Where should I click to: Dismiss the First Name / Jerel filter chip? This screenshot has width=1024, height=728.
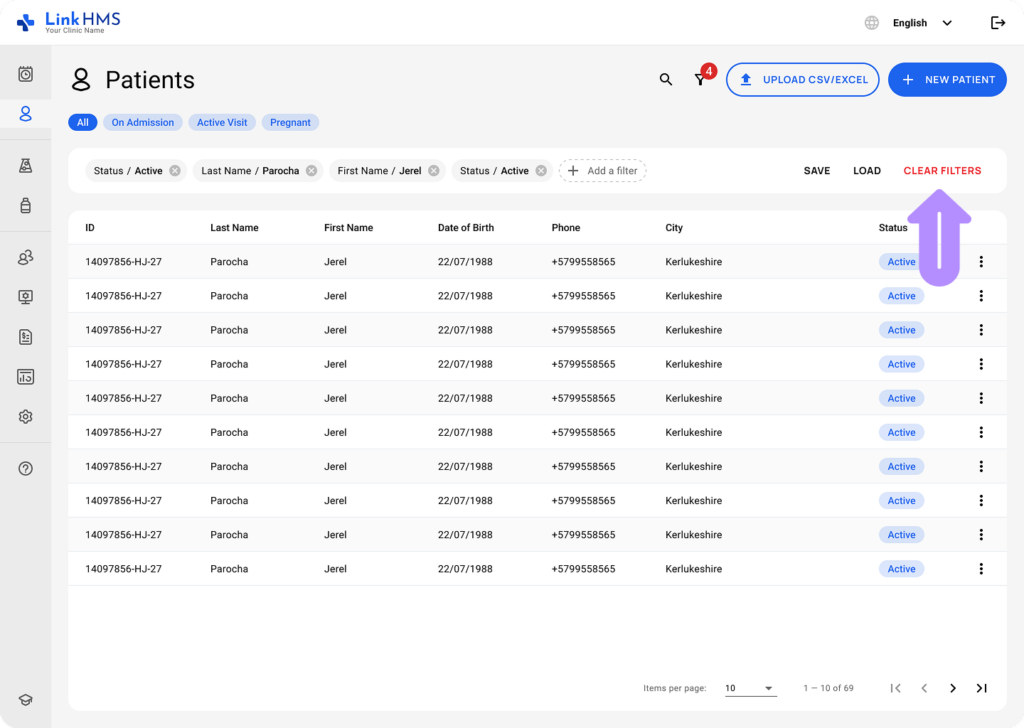click(432, 170)
